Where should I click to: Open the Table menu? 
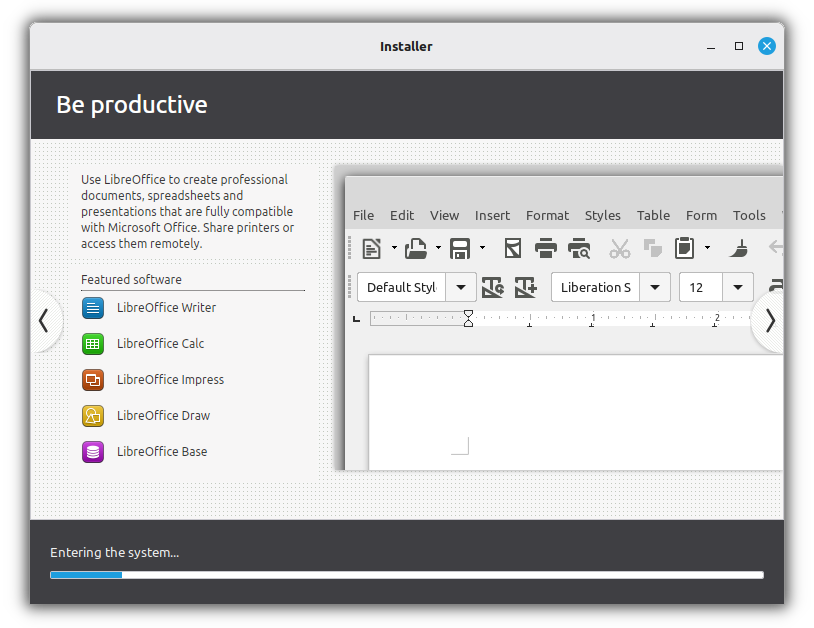tap(653, 215)
